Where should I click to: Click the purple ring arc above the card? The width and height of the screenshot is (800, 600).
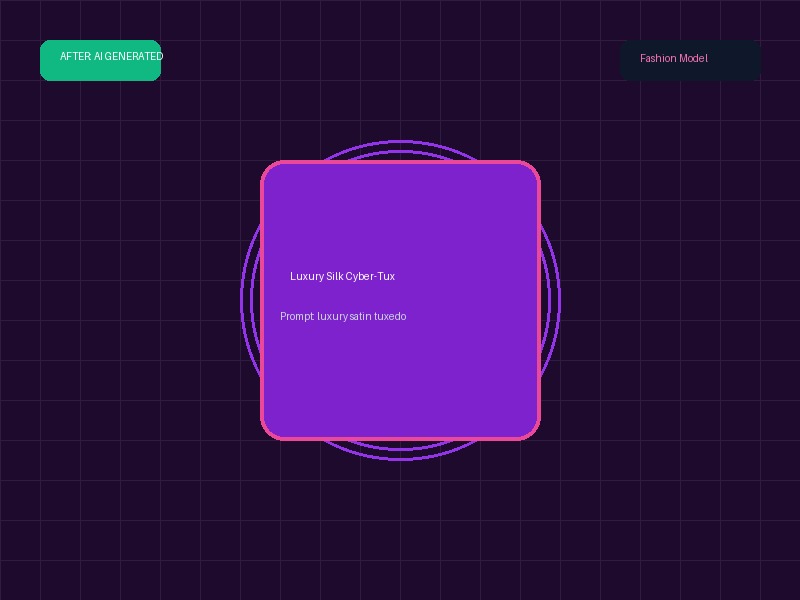click(401, 146)
